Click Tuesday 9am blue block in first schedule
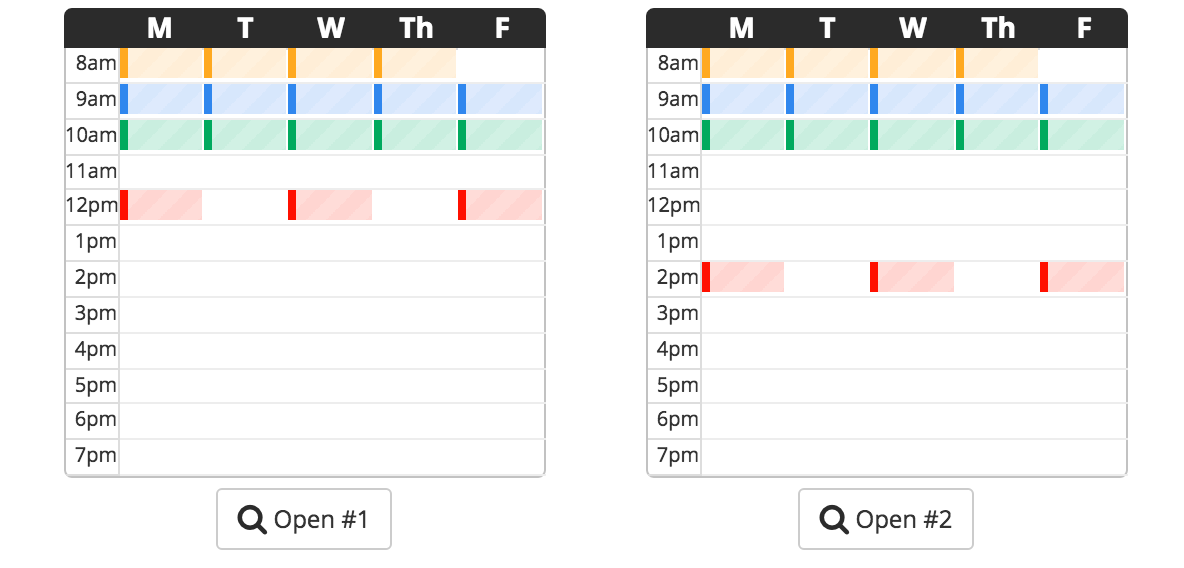This screenshot has width=1184, height=568. point(246,99)
